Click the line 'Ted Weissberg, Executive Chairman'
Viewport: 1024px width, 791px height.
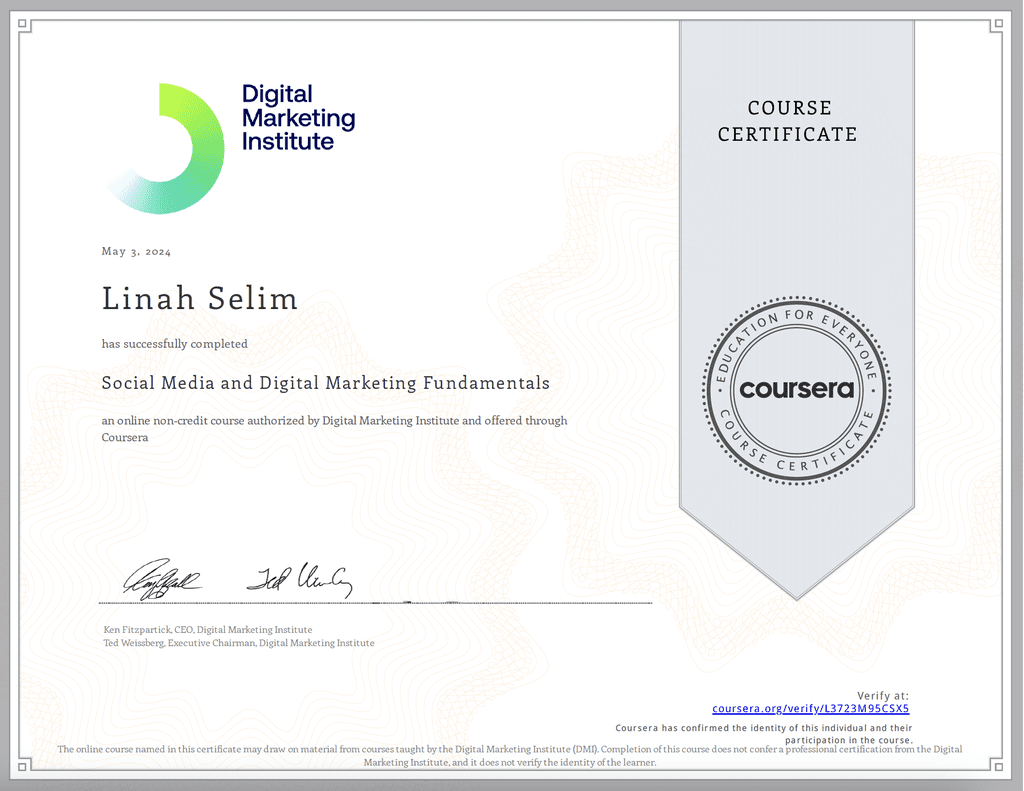pyautogui.click(x=180, y=643)
